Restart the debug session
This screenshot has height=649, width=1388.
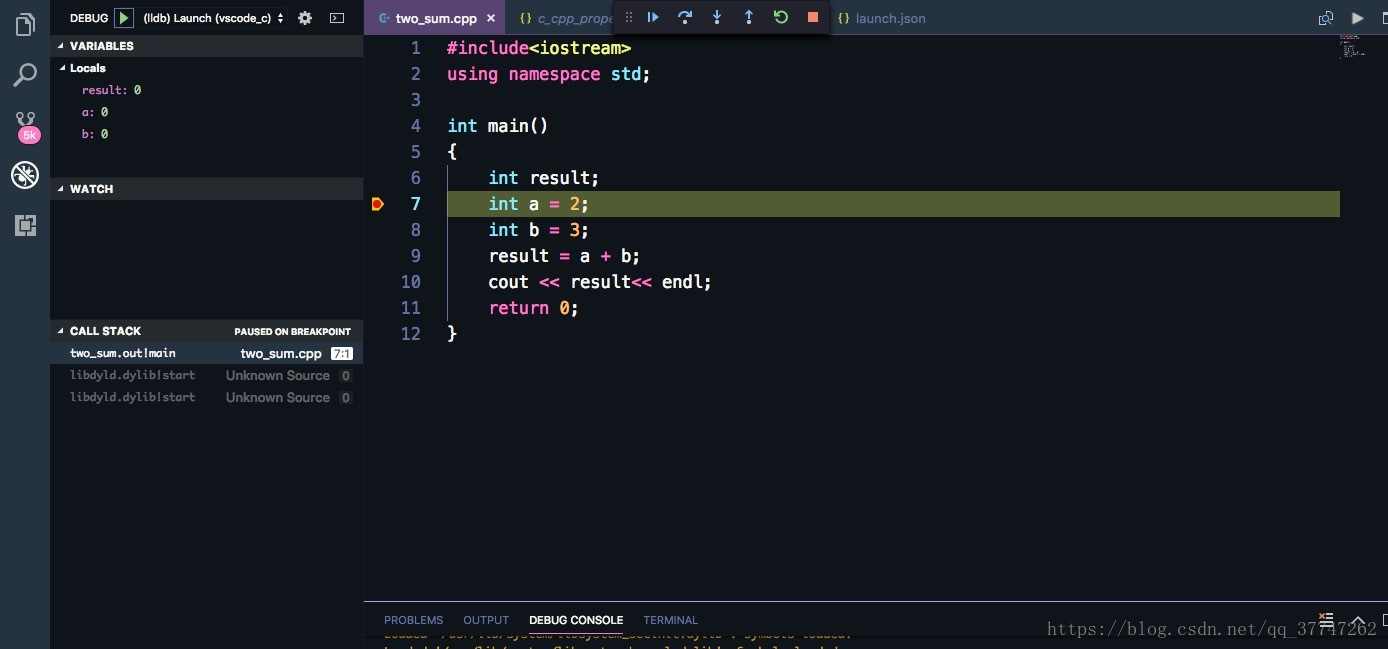[781, 17]
